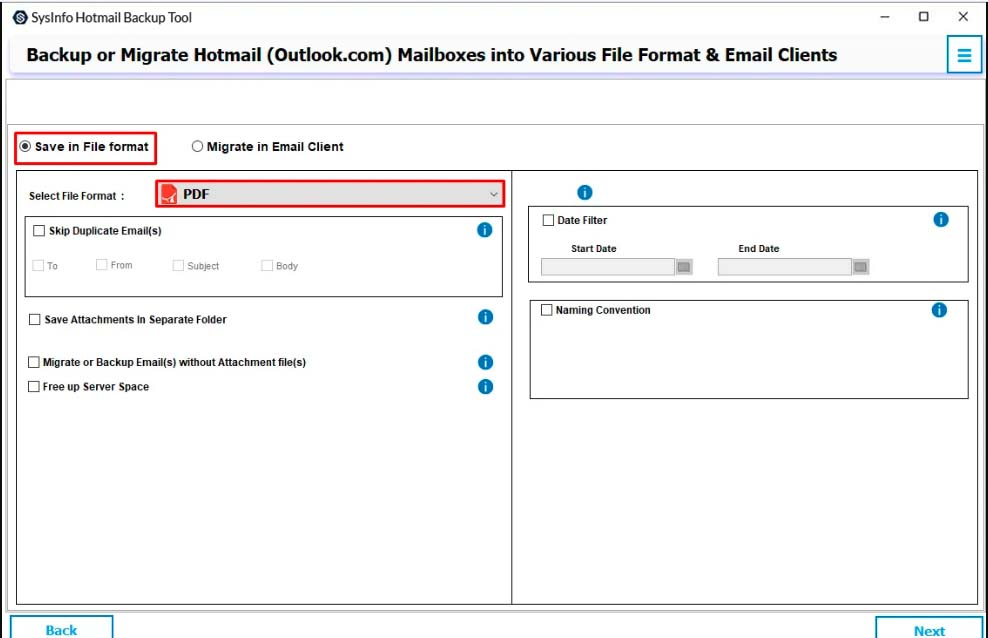Open info icon for Migrate or Backup without Attachment
Screen dimensions: 988x638
coord(485,362)
